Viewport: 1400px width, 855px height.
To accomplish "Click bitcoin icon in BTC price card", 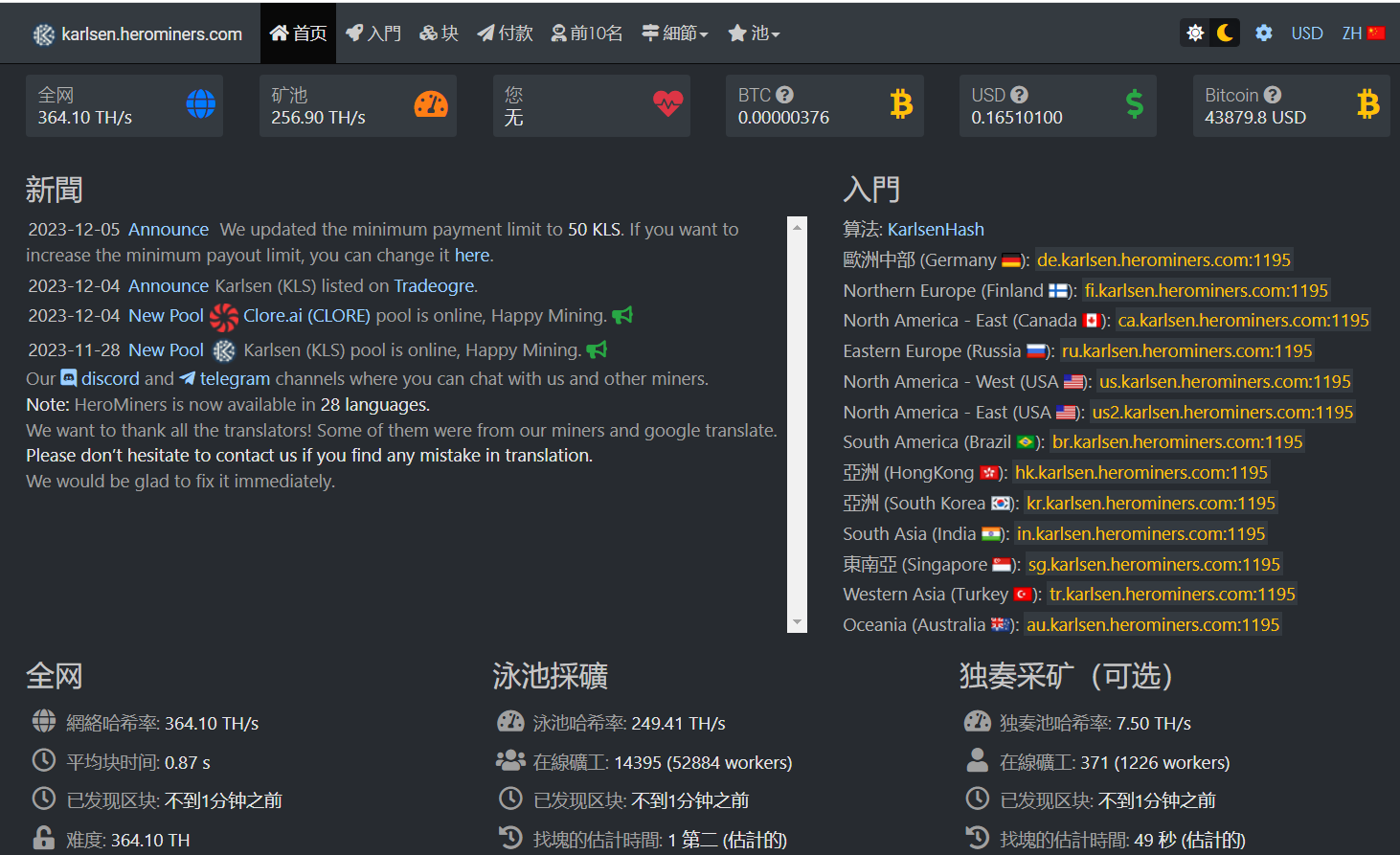I will tap(901, 103).
